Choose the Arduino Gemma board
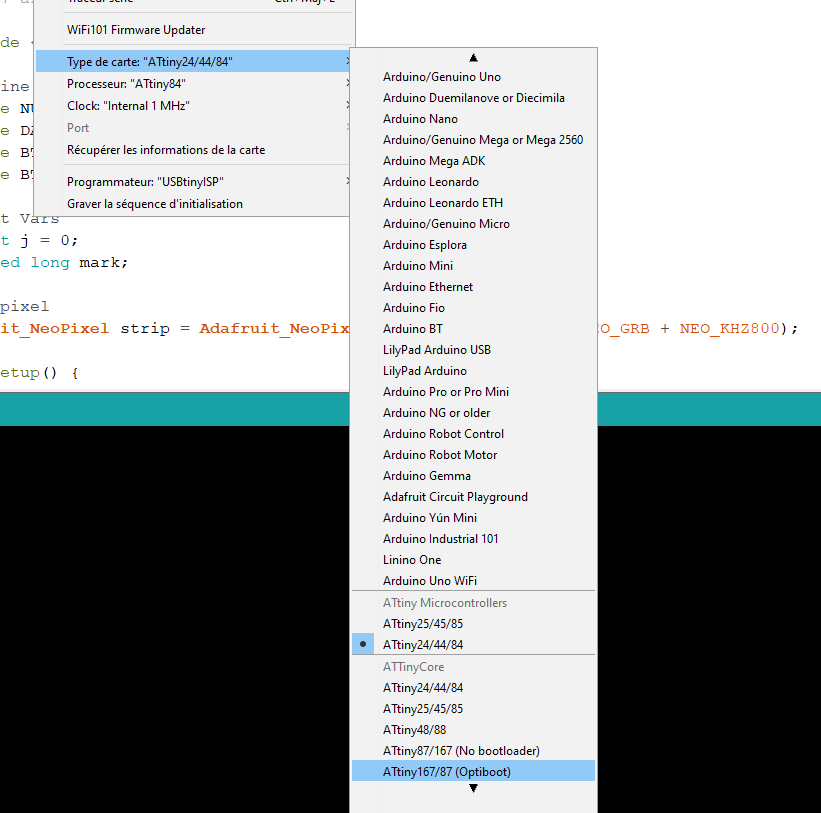The width and height of the screenshot is (821, 813). [x=473, y=476]
